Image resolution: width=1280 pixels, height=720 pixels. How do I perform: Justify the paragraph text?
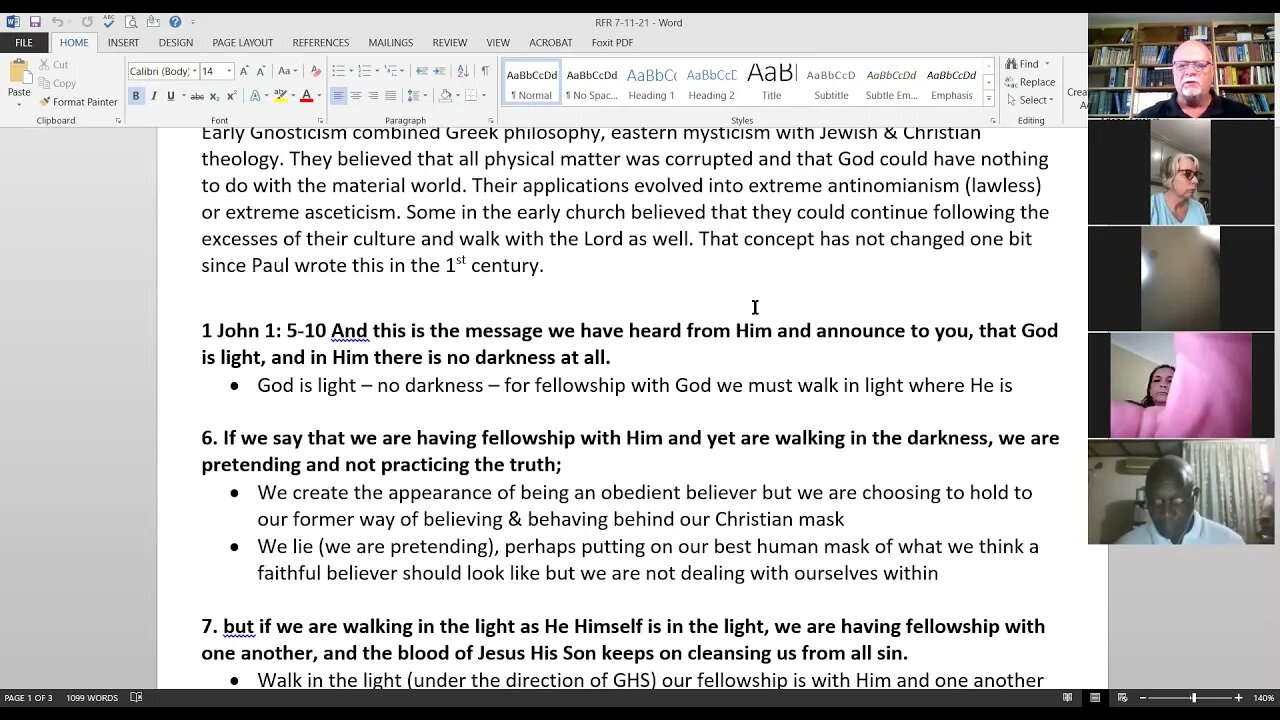pyautogui.click(x=390, y=96)
